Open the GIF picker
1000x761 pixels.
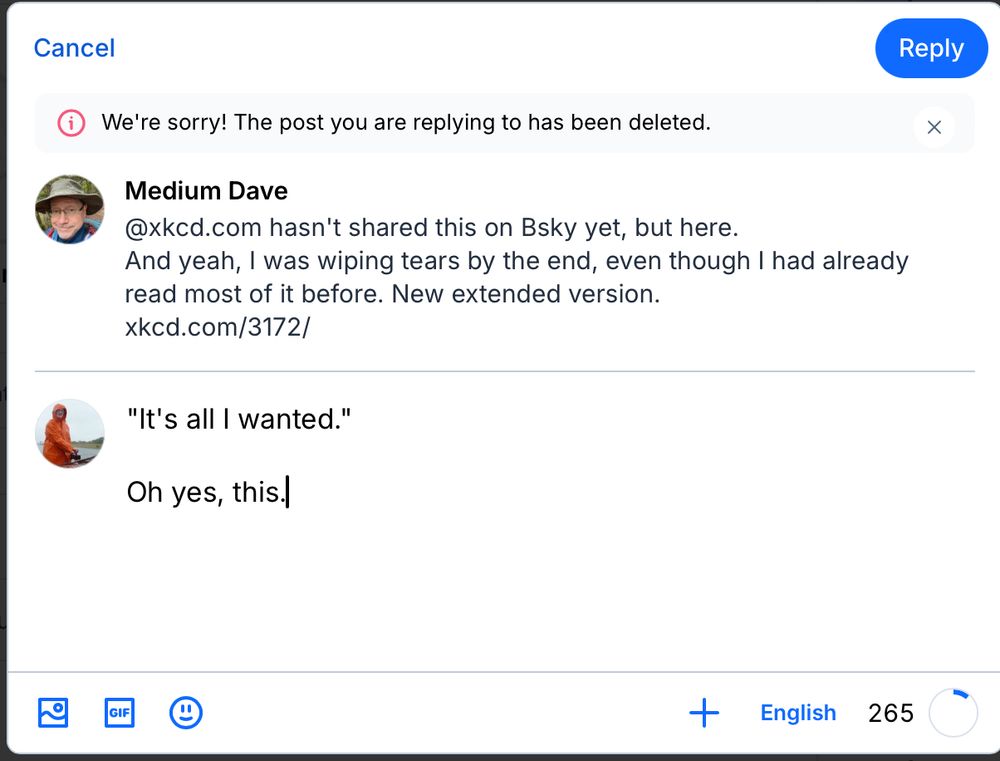pos(119,713)
